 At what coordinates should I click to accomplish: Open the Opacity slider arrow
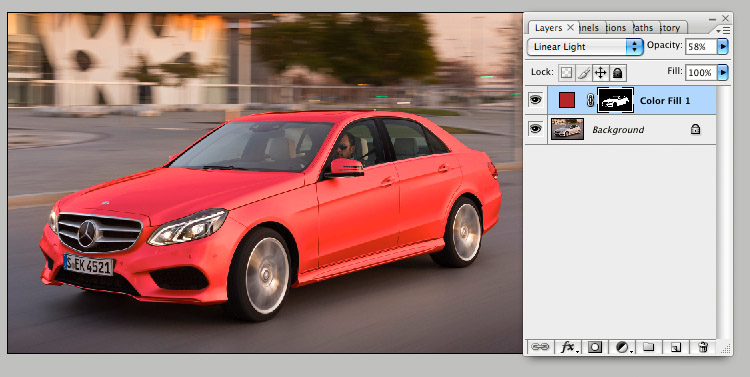[x=723, y=46]
